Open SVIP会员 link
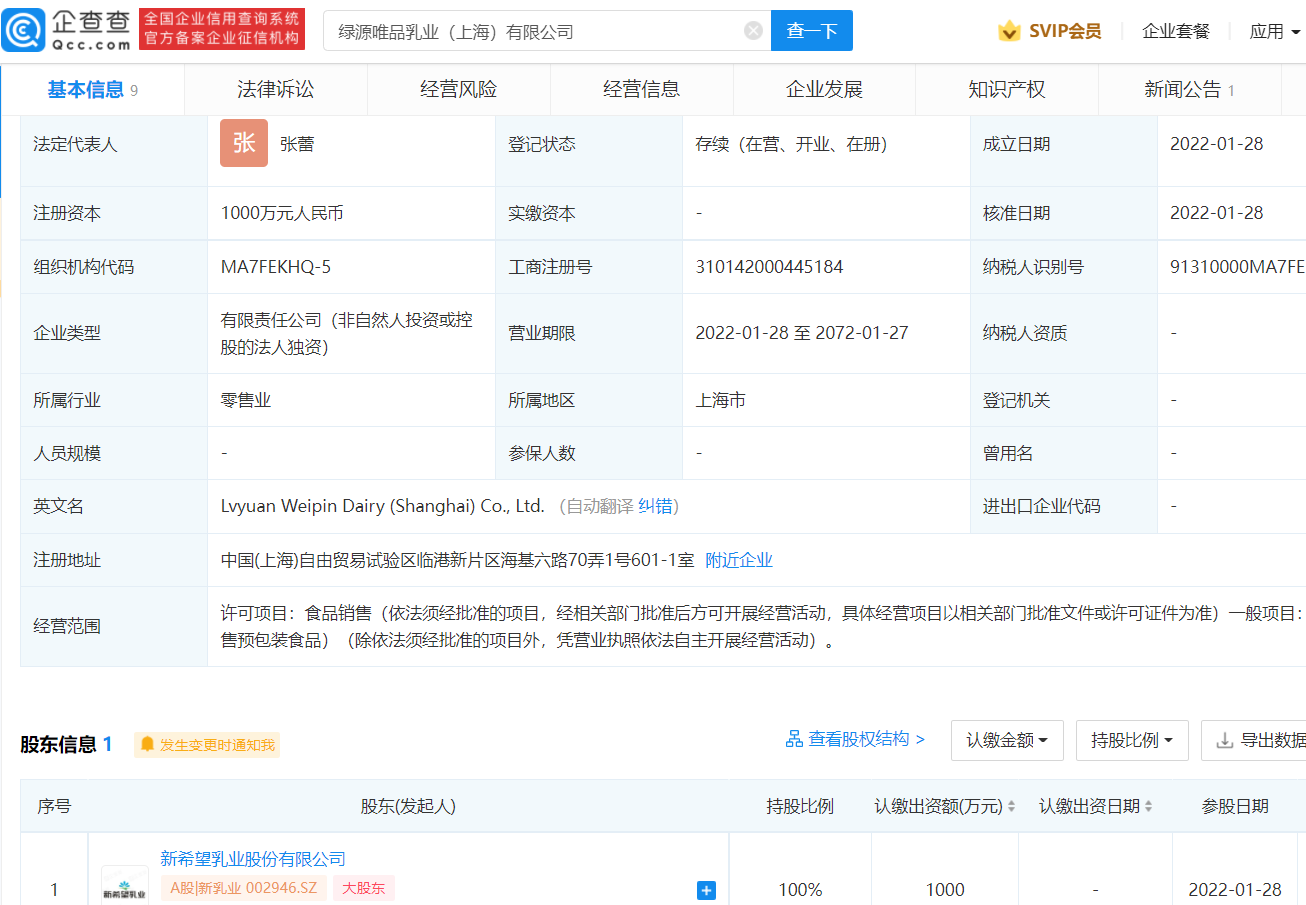 pyautogui.click(x=1065, y=31)
